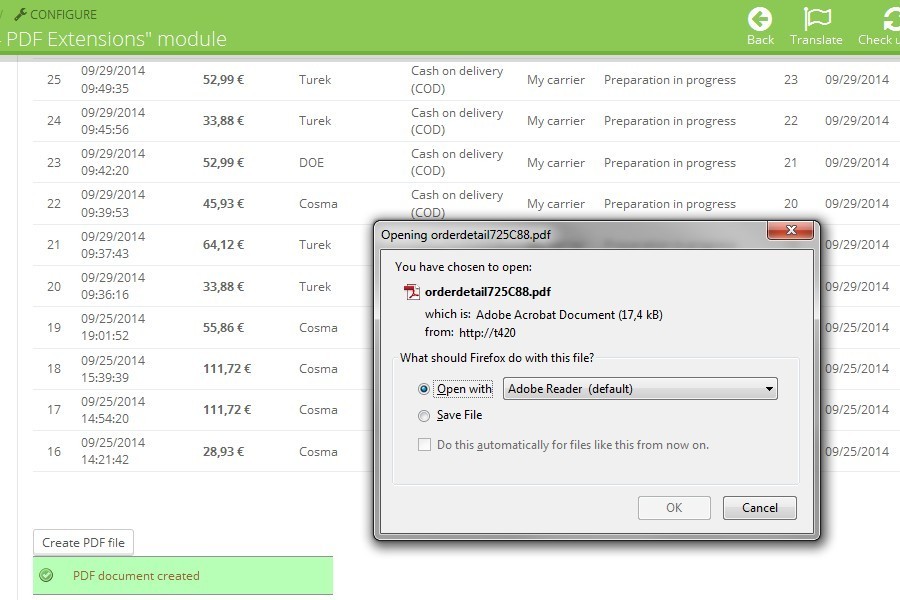Click the 64,12 € total
The image size is (900, 600).
[x=223, y=245]
